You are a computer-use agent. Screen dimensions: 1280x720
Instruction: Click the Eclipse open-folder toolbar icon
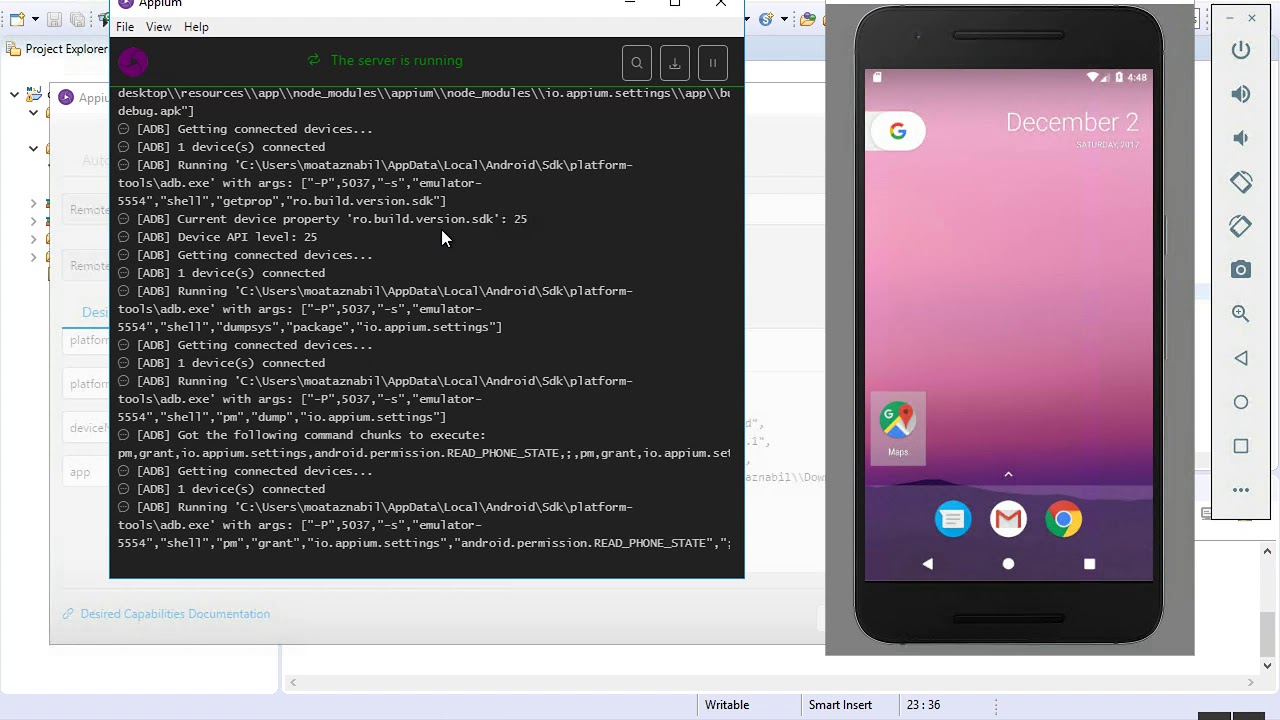[807, 19]
